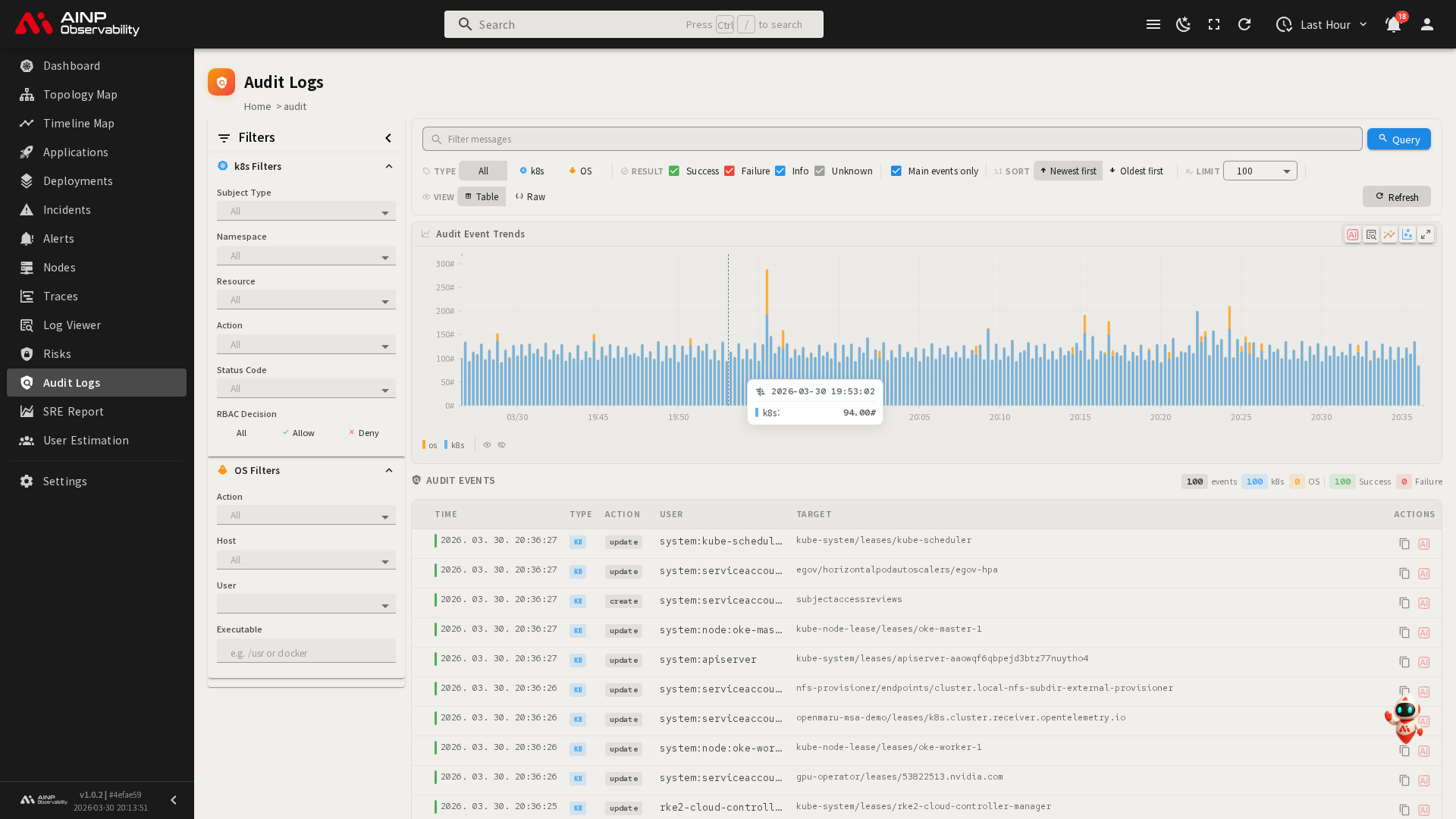The width and height of the screenshot is (1456, 819).
Task: Uncheck the Failure result checkbox
Action: point(730,171)
